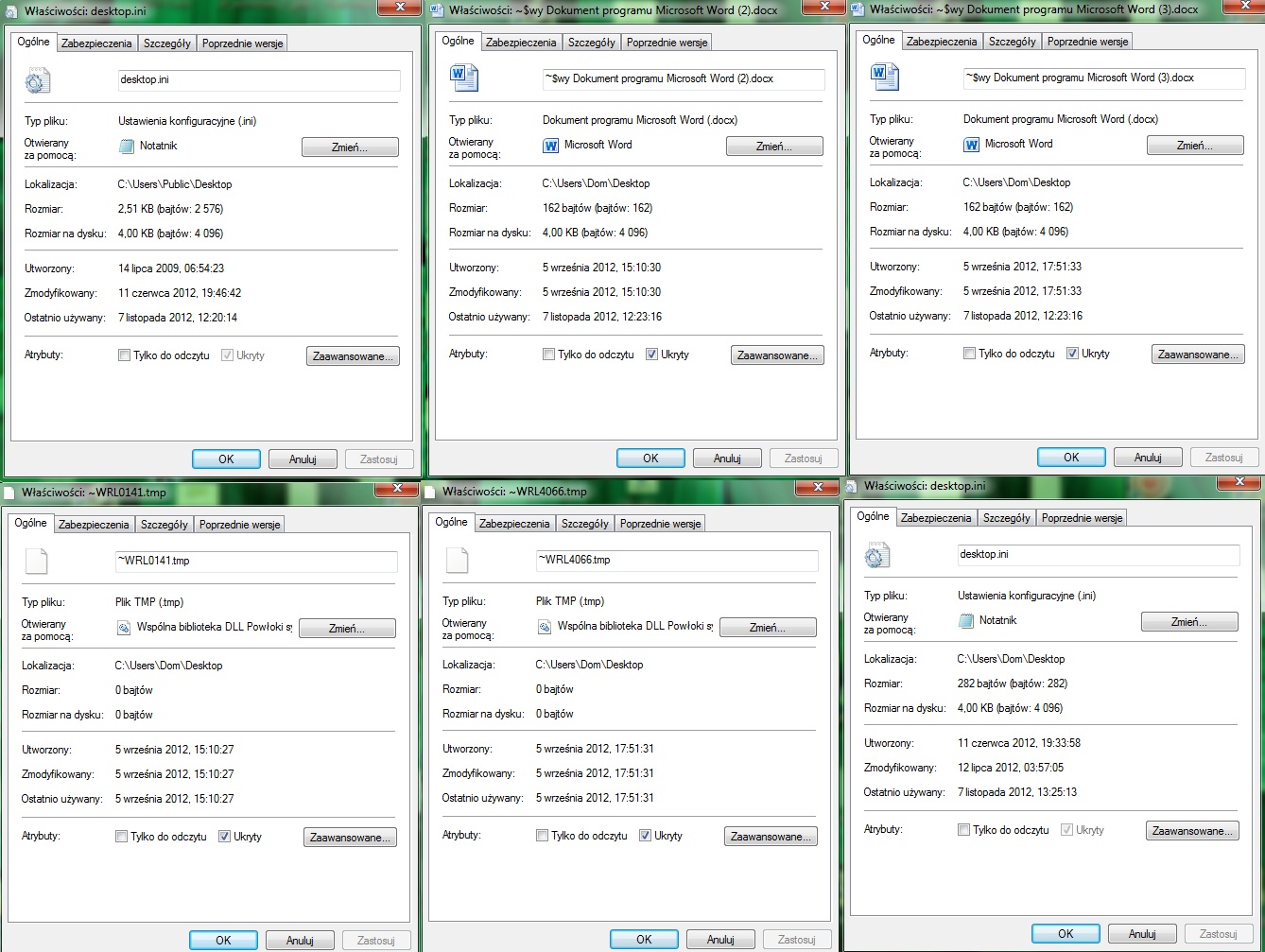Click the filename field in the ~WRL4066.tmp properties
Viewport: 1265px width, 952px height.
pyautogui.click(x=675, y=561)
